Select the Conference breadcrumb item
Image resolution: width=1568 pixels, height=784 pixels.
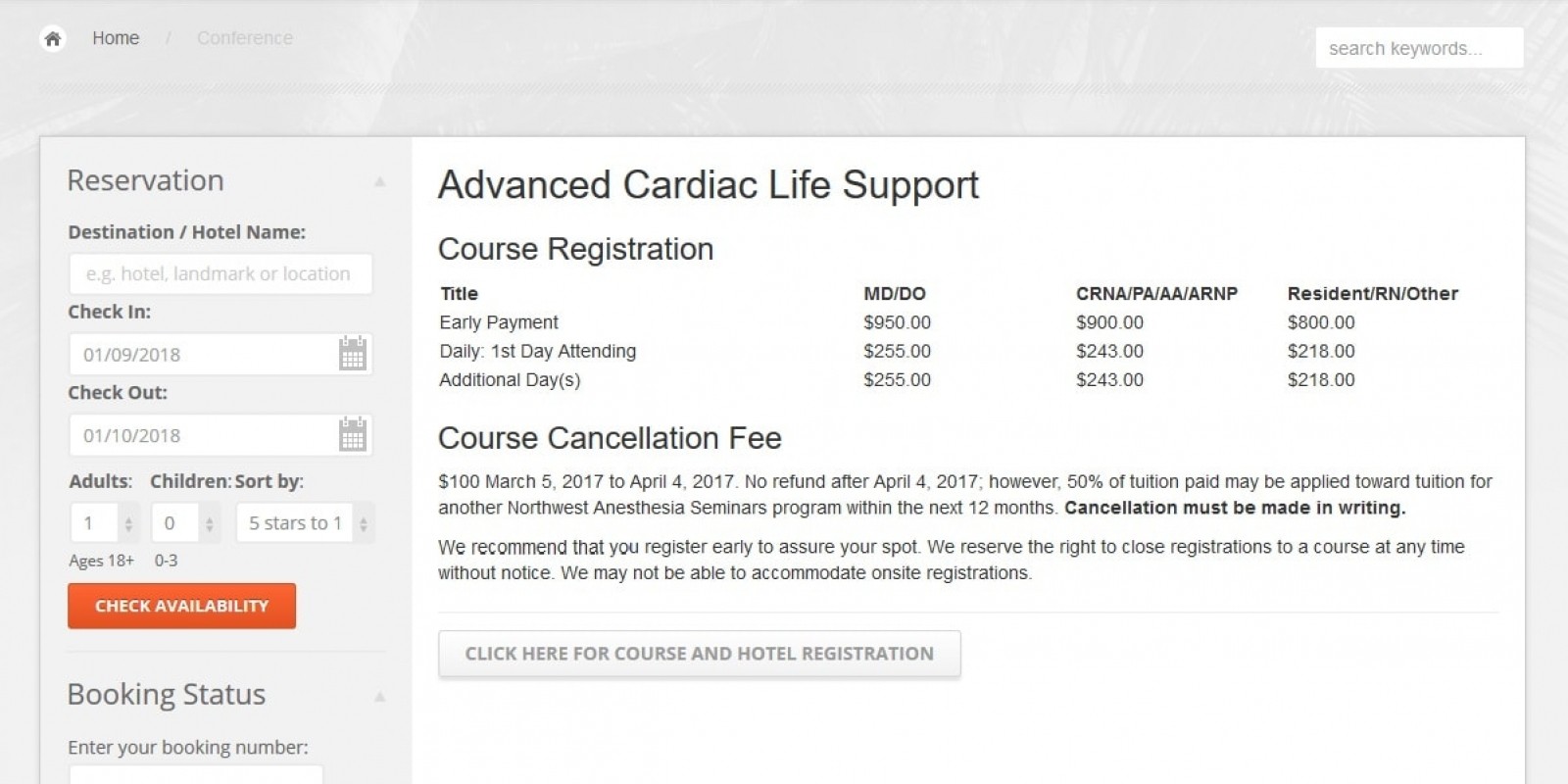(x=244, y=38)
